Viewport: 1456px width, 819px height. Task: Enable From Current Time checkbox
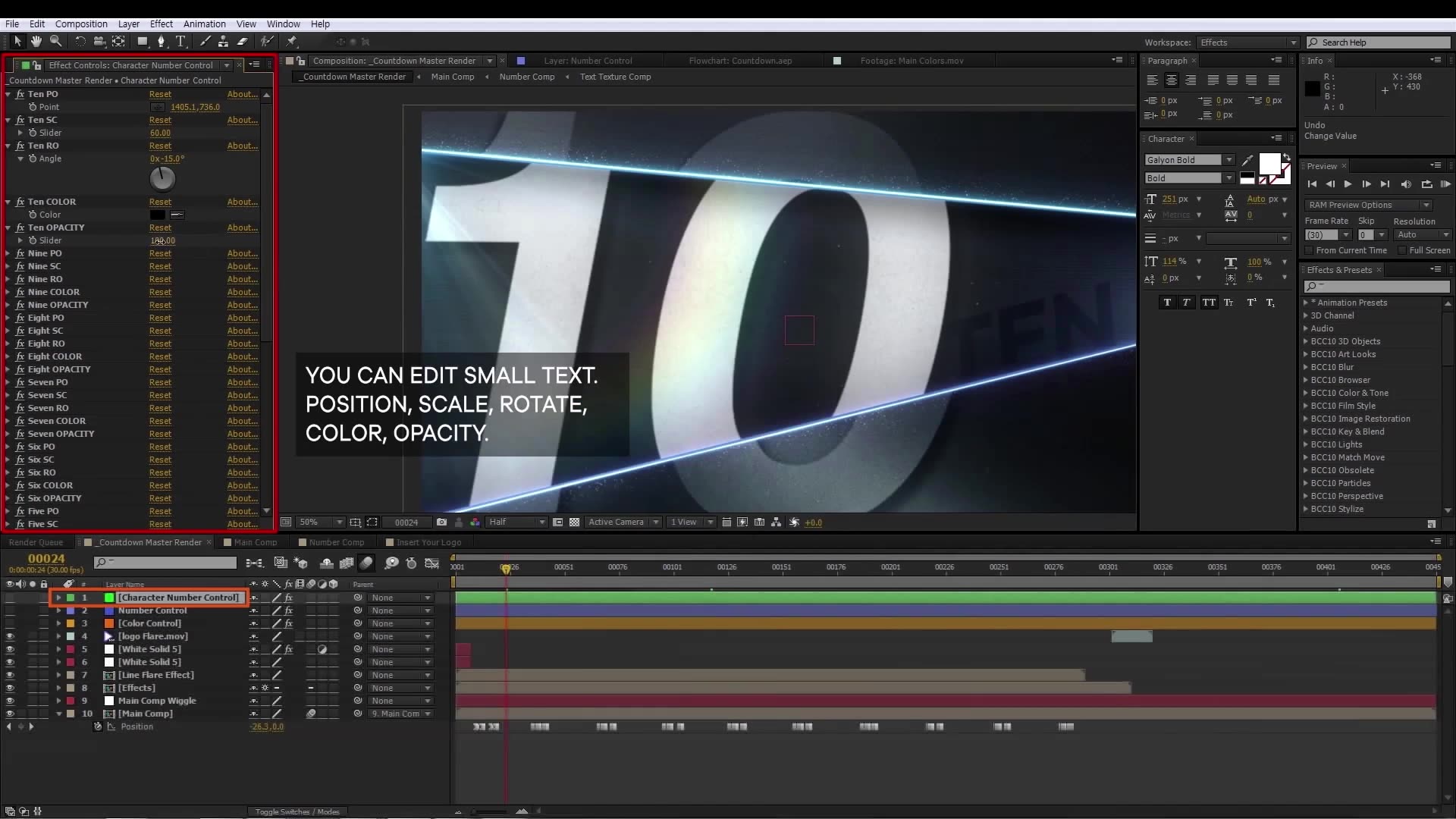point(1309,250)
